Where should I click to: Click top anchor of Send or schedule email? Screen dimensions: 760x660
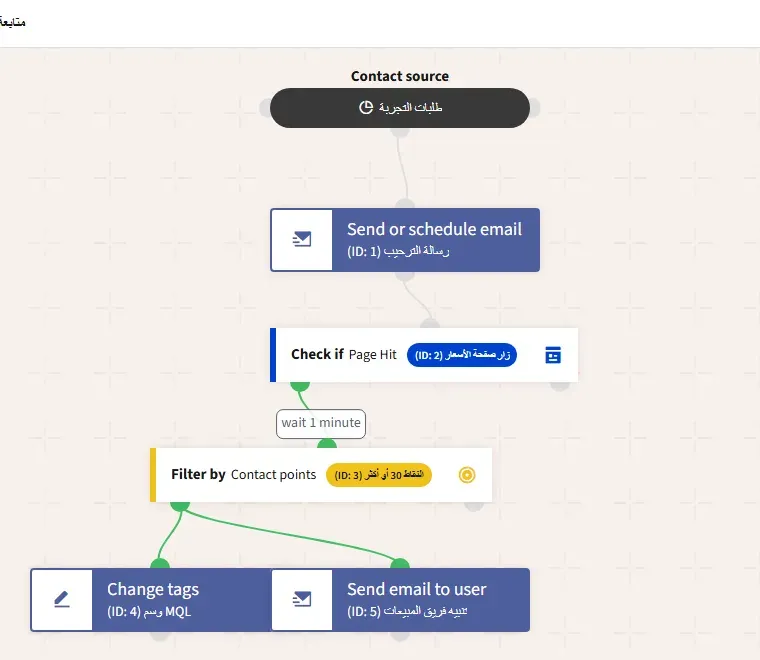click(405, 204)
